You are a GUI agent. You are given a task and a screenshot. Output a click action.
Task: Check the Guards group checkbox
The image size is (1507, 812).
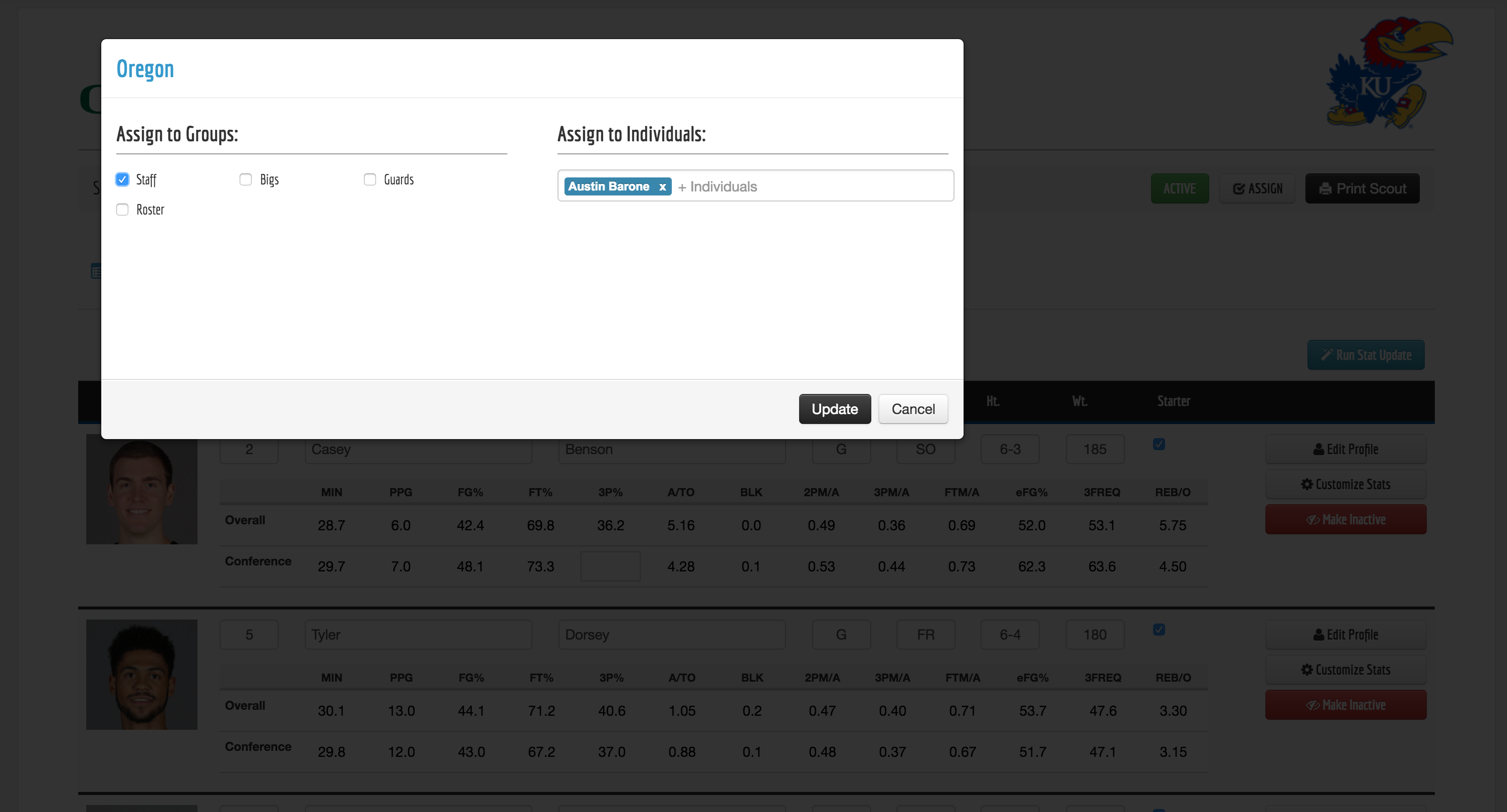369,179
